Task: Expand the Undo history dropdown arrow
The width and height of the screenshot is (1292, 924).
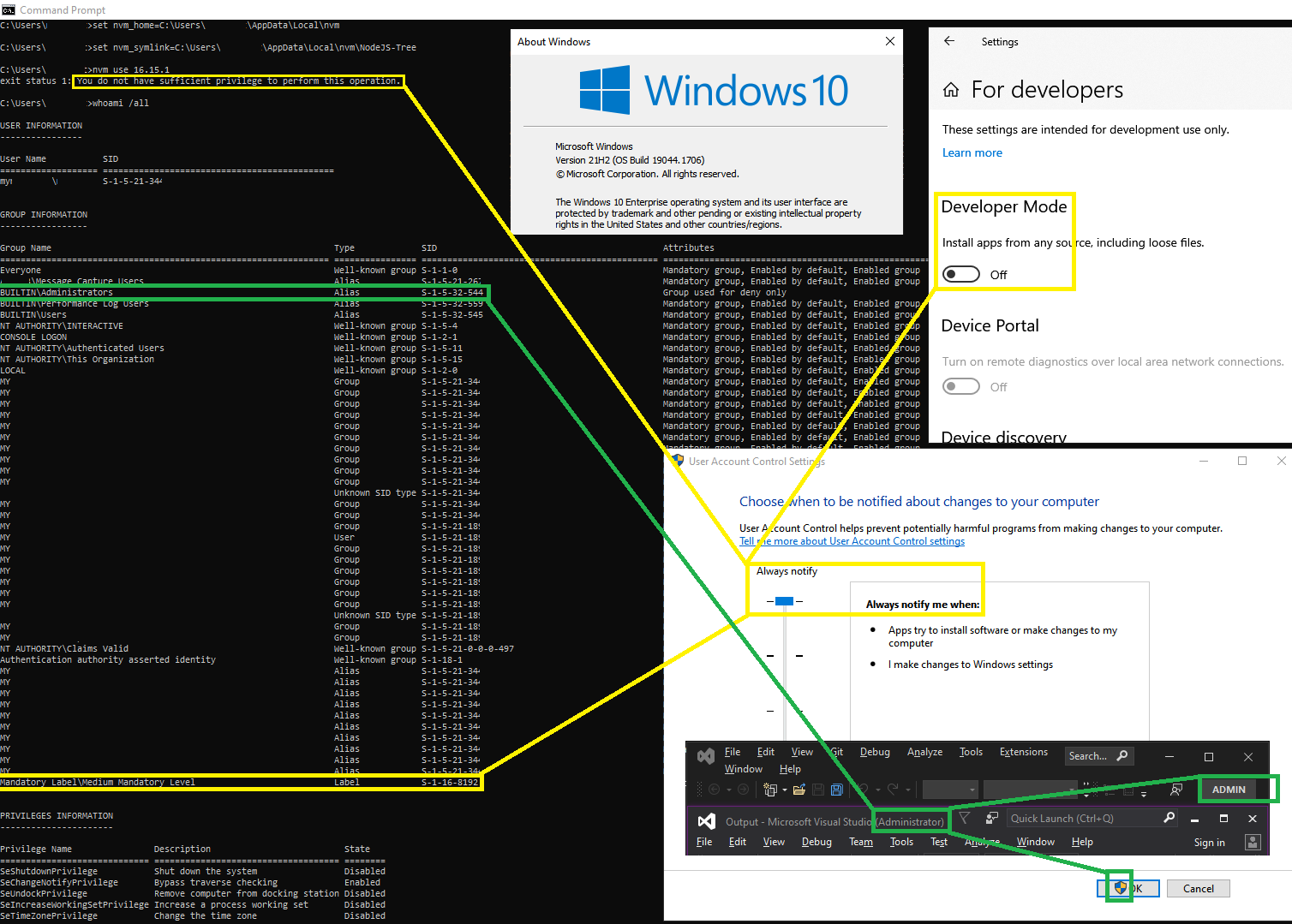Action: [878, 790]
